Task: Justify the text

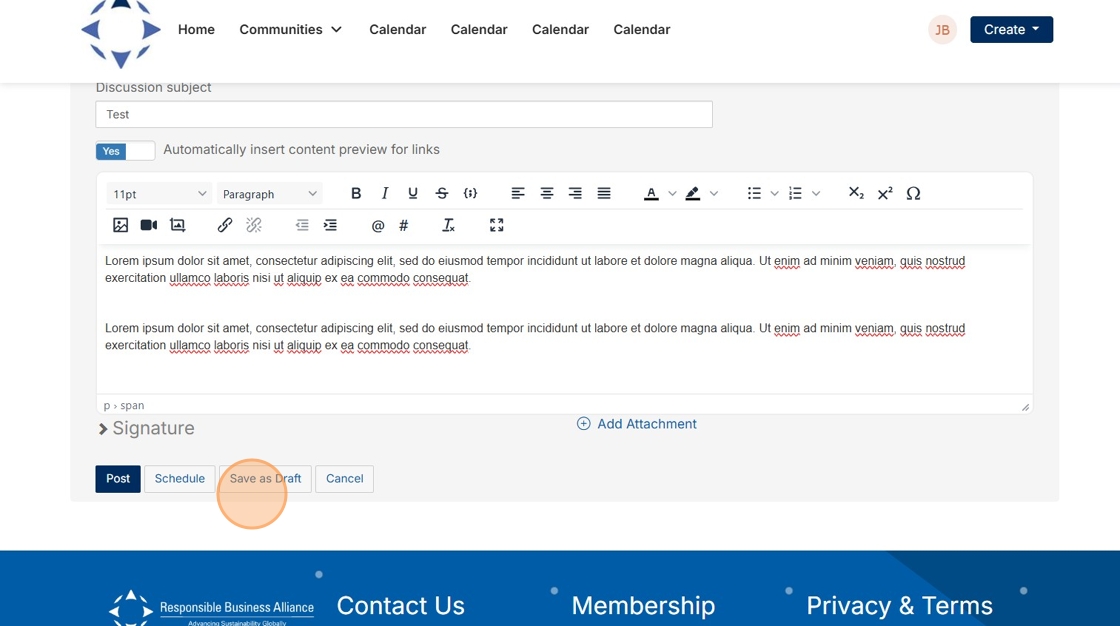Action: coord(604,194)
